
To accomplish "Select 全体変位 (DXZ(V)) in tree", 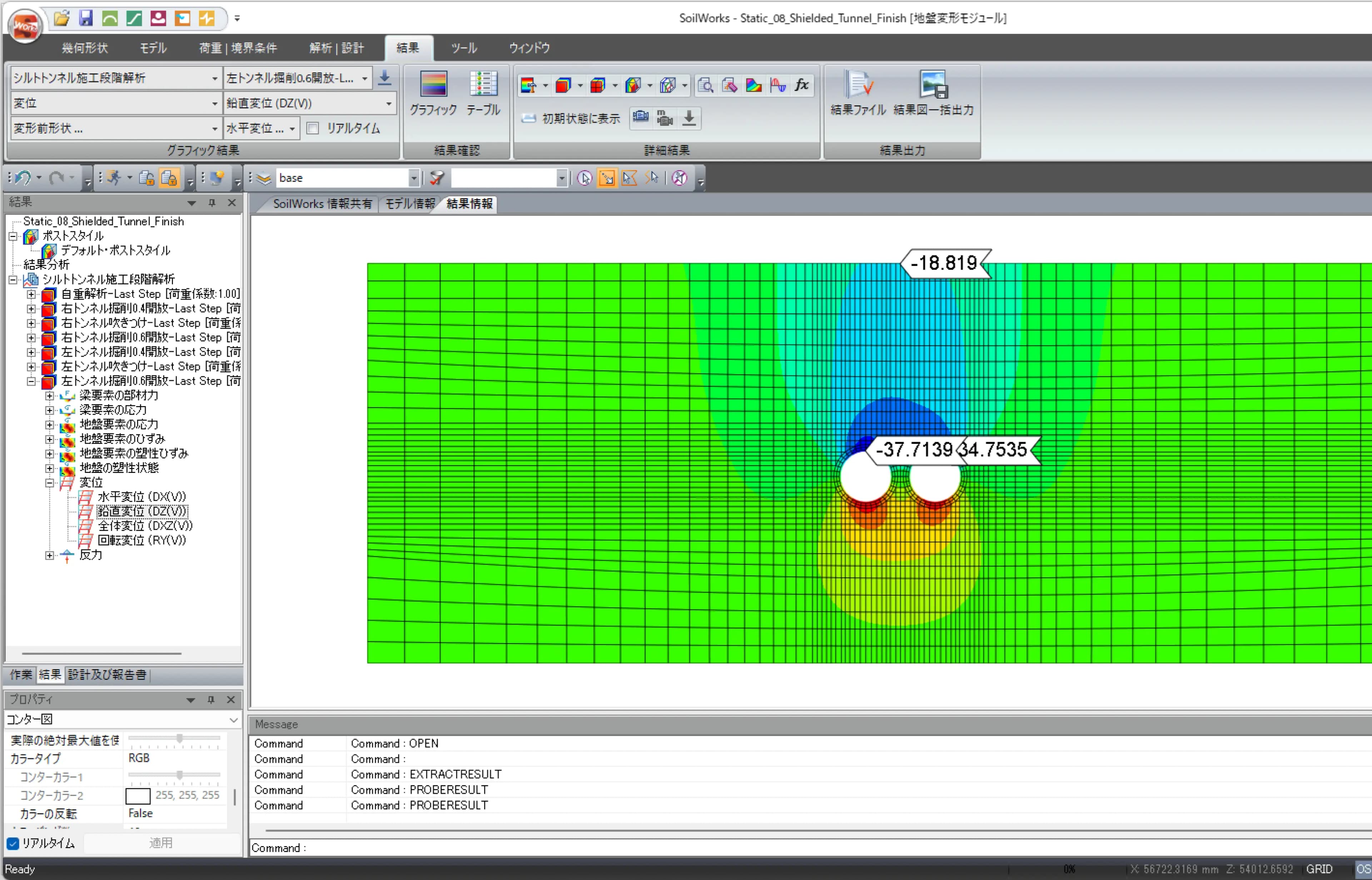I will 145,526.
